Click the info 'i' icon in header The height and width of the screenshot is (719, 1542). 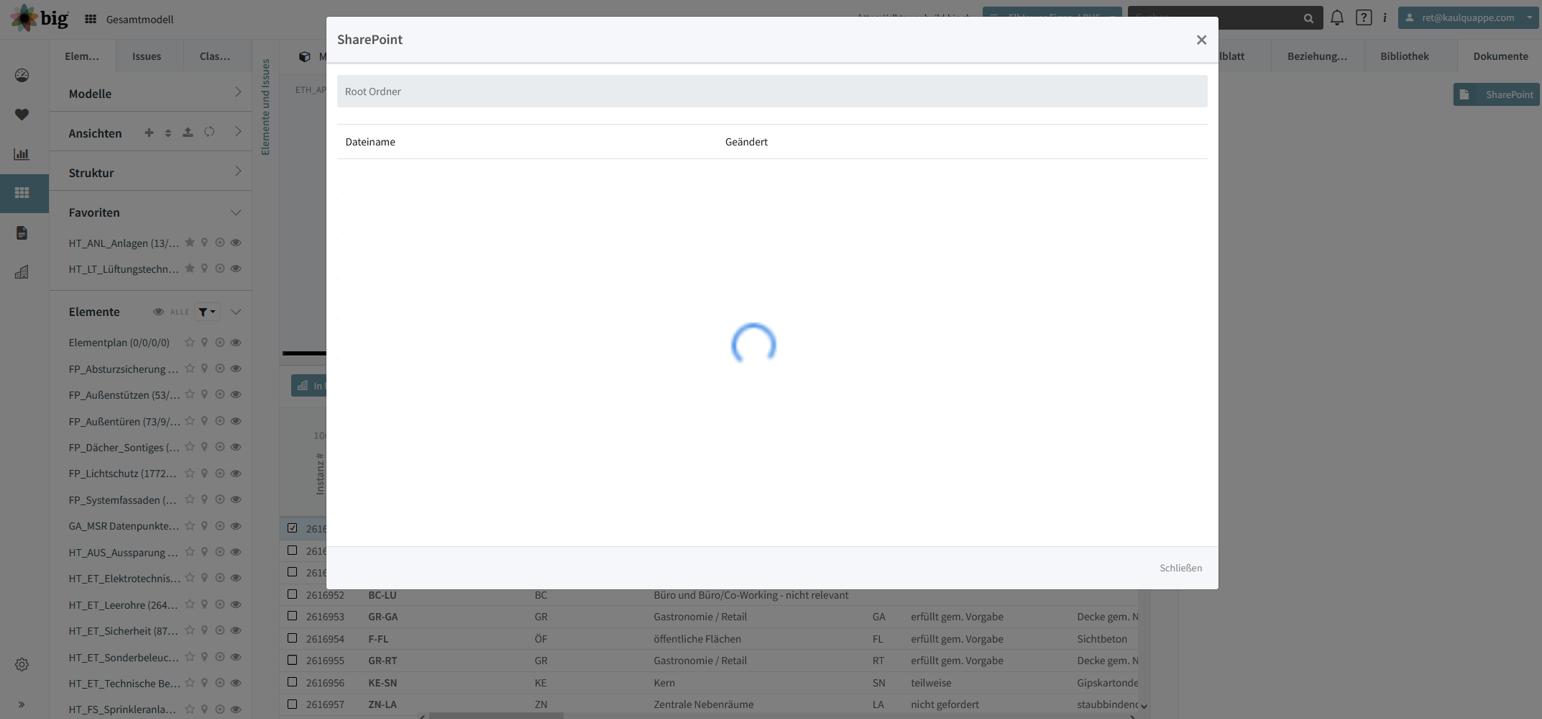[x=1385, y=17]
